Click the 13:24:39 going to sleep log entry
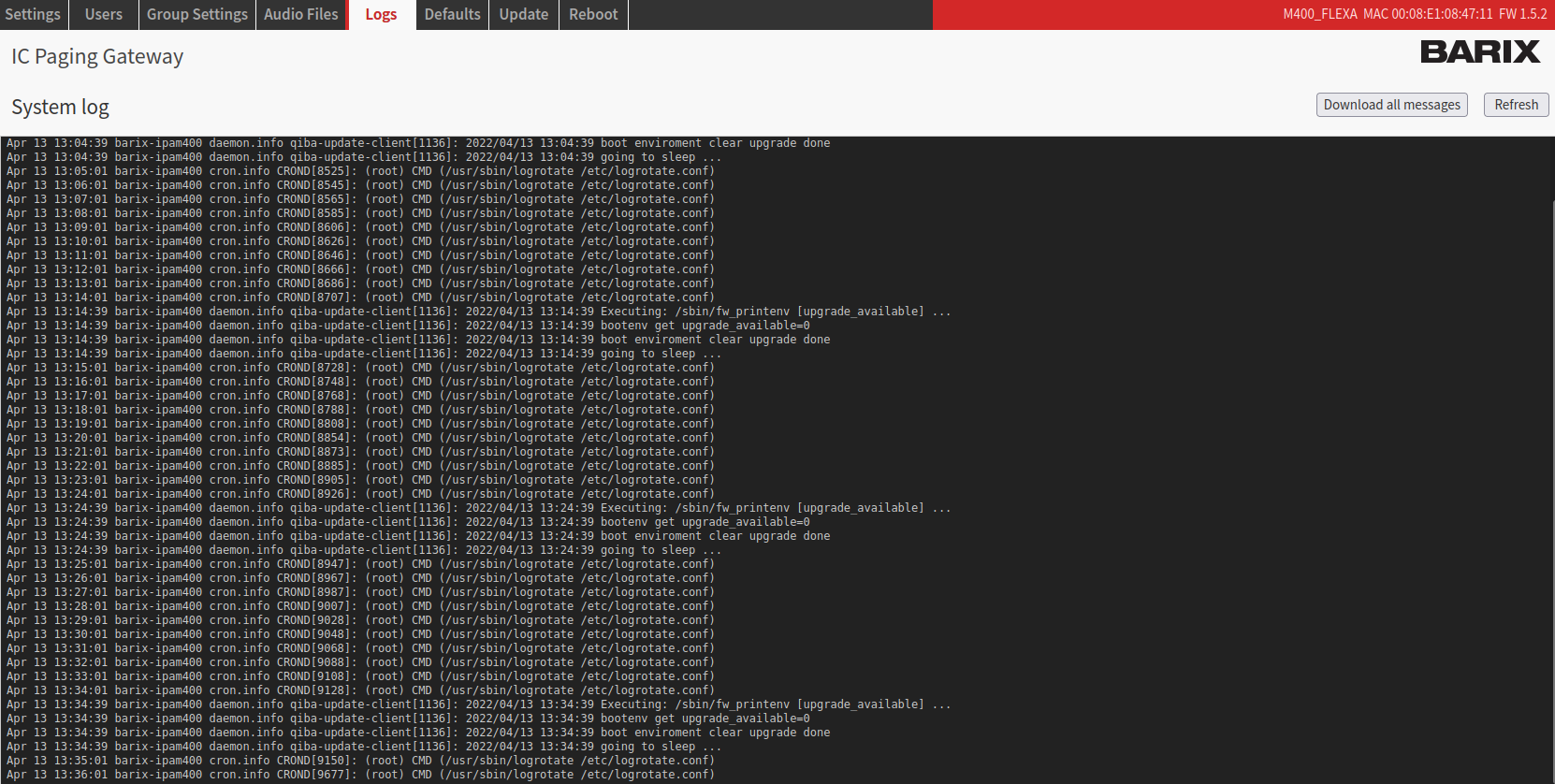This screenshot has height=784, width=1555. coord(364,550)
